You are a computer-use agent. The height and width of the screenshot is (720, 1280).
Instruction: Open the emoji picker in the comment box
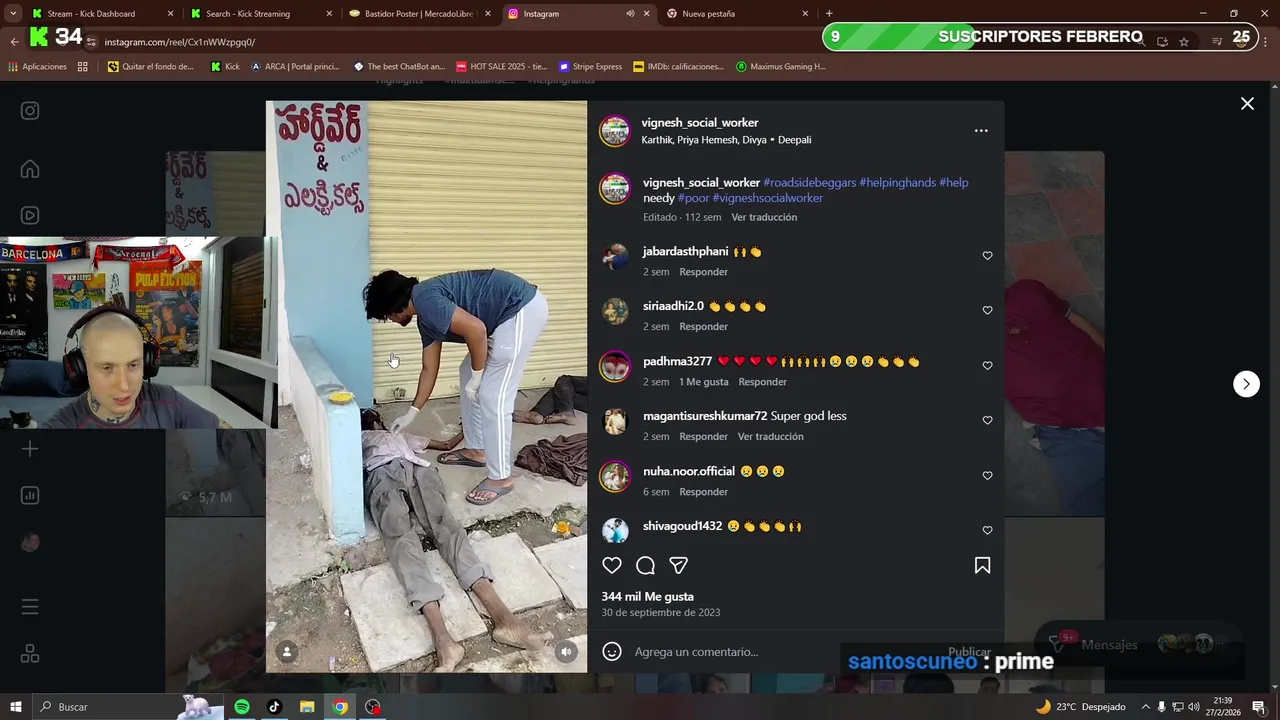[612, 652]
